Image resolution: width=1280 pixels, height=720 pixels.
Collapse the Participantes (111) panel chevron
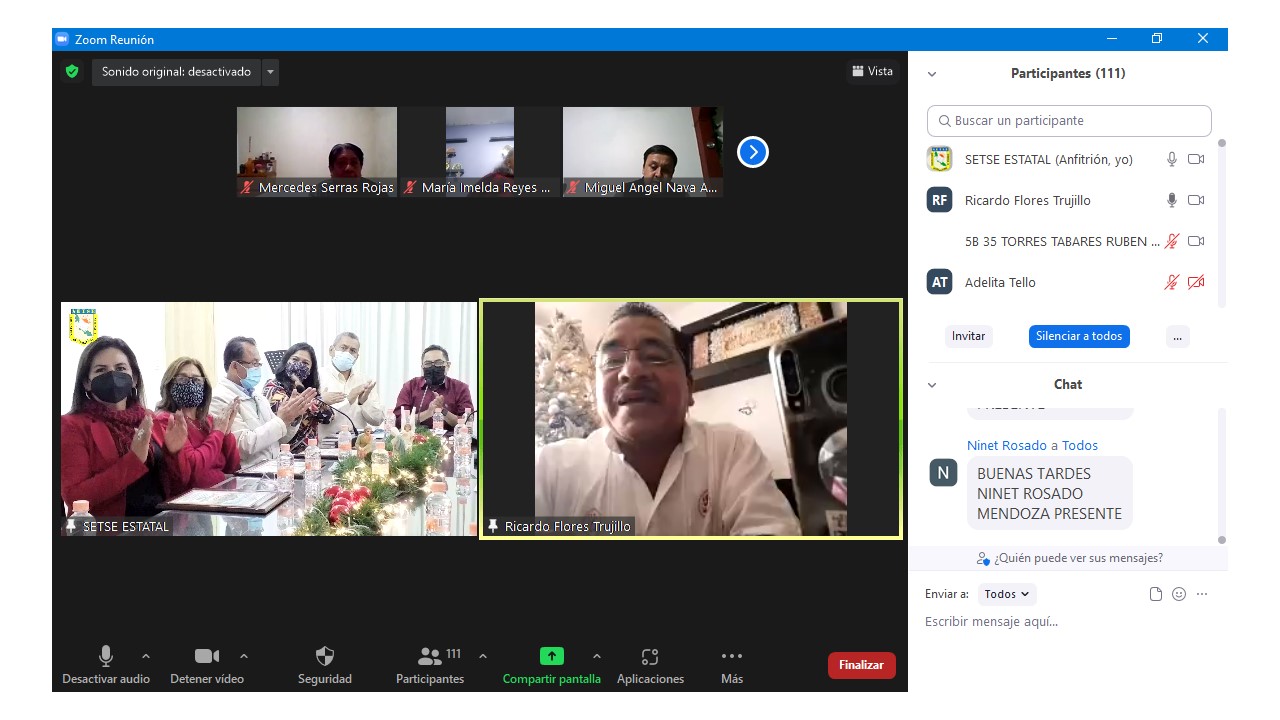click(x=932, y=74)
